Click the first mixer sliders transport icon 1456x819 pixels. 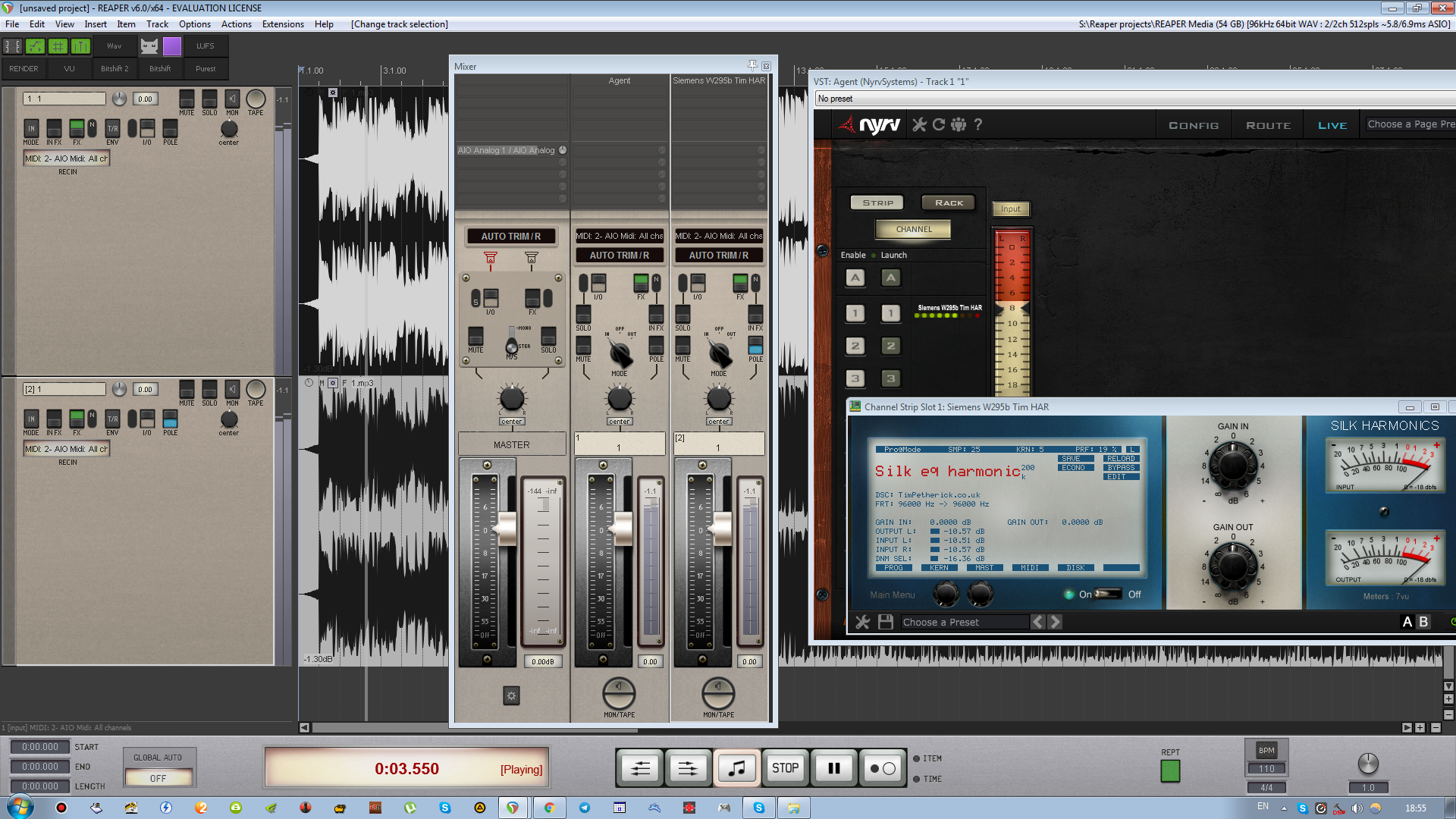640,768
